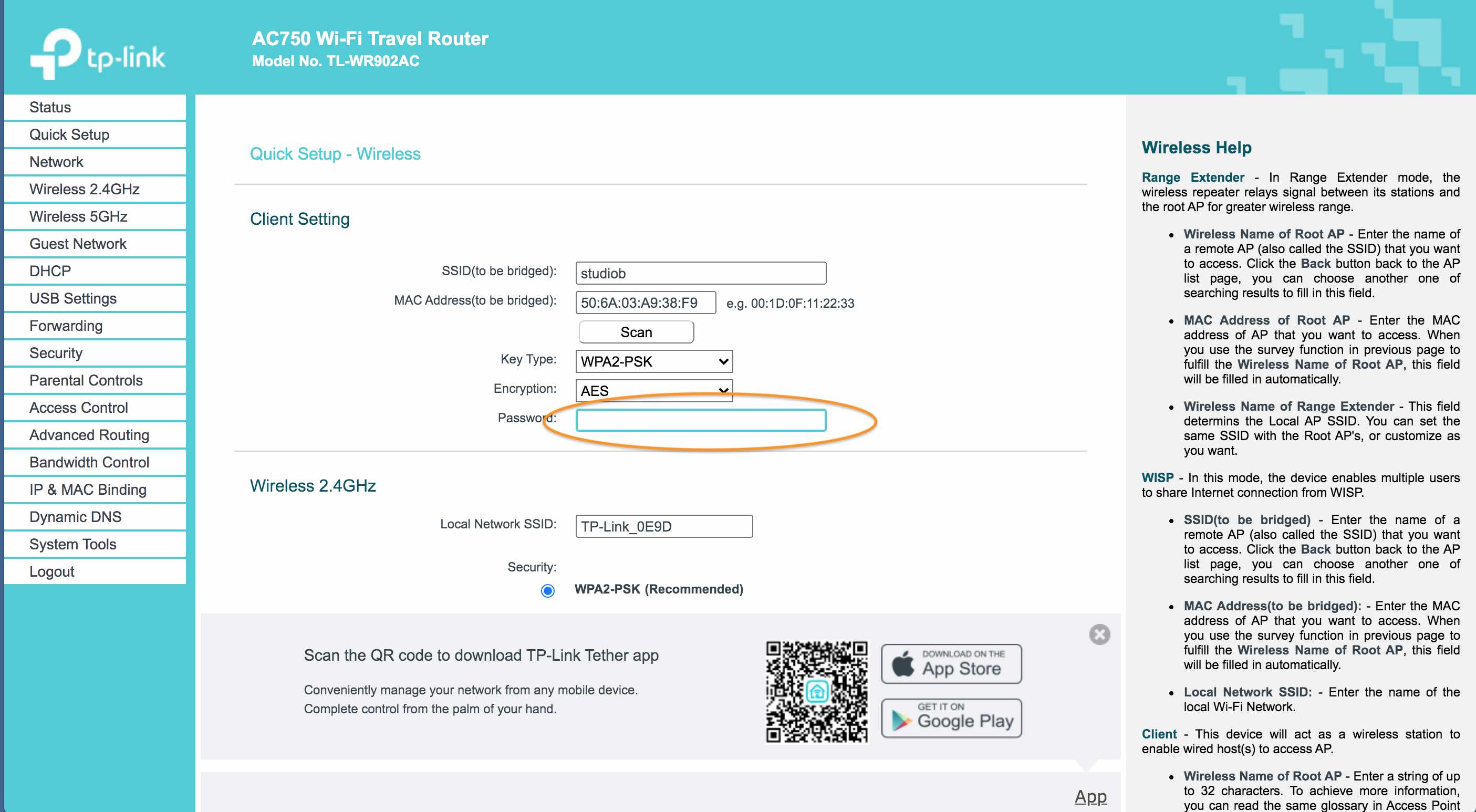Screen dimensions: 1476x812
Task: Open the Encryption dropdown
Action: pos(654,390)
